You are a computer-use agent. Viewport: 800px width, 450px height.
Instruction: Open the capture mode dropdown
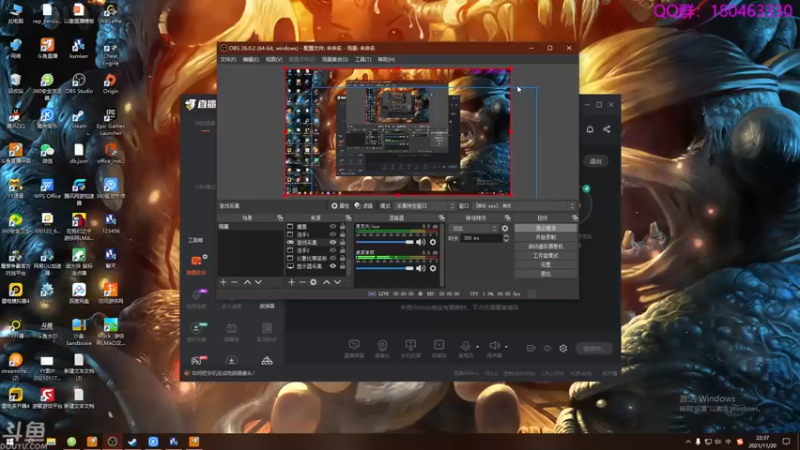tap(424, 206)
